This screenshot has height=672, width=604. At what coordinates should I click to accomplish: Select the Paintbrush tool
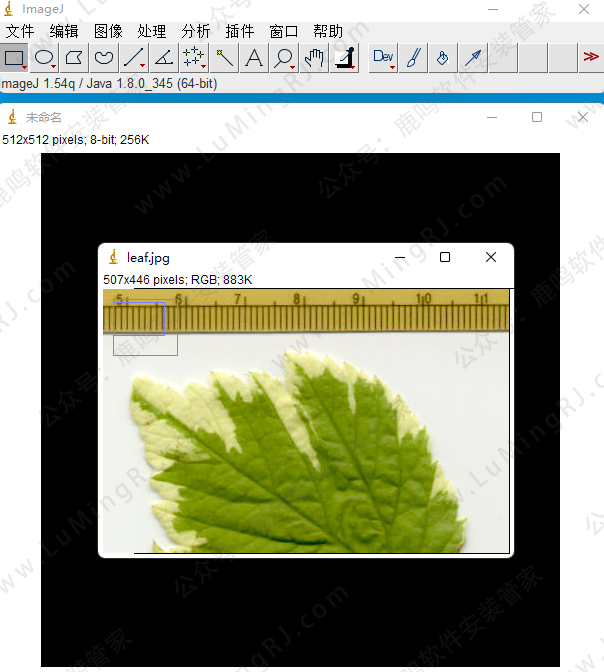point(413,58)
